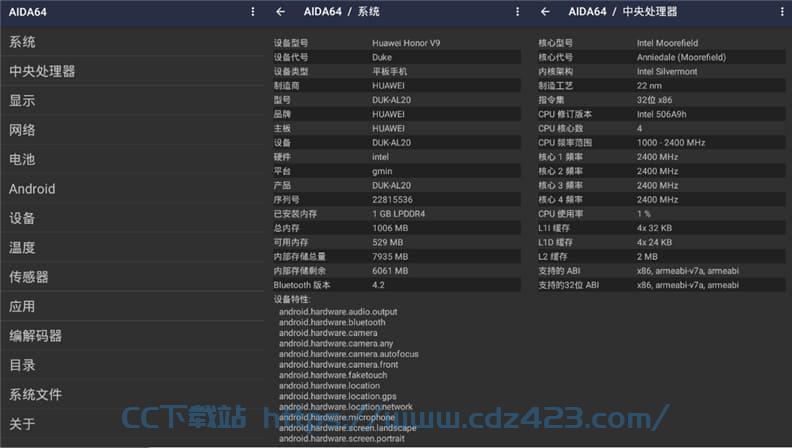792x448 pixels.
Task: Select the Intel Moorefield core model value
Action: pyautogui.click(x=667, y=43)
